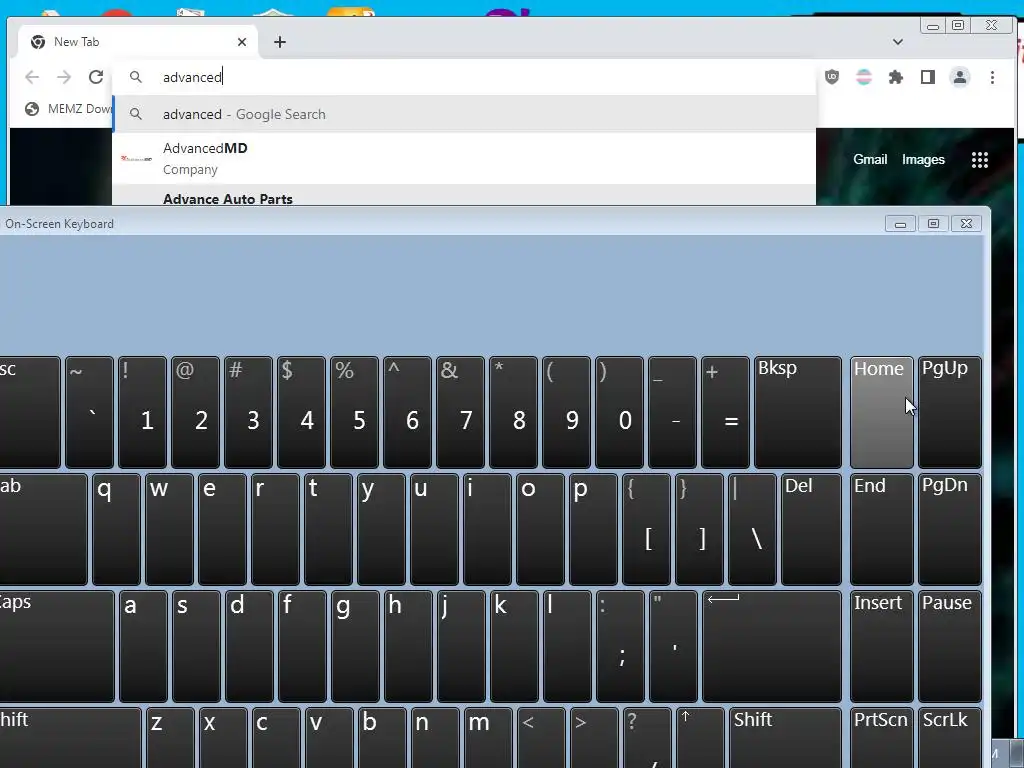Choose the 'advanced - Google Search' suggestion
1024x768 pixels.
tap(464, 114)
